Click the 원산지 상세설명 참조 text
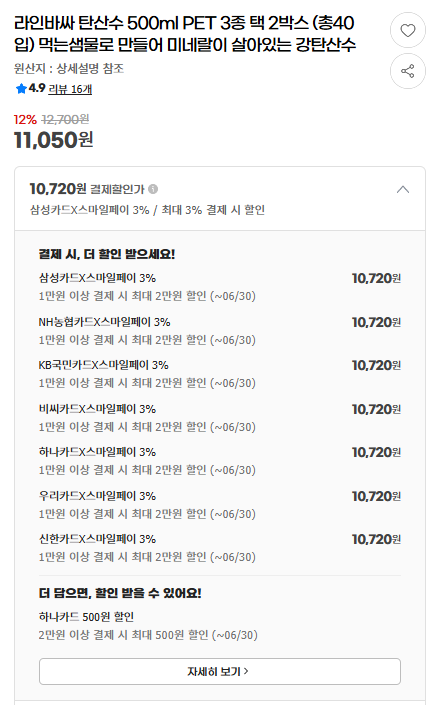Screen dimensions: 440x705 tap(69, 68)
